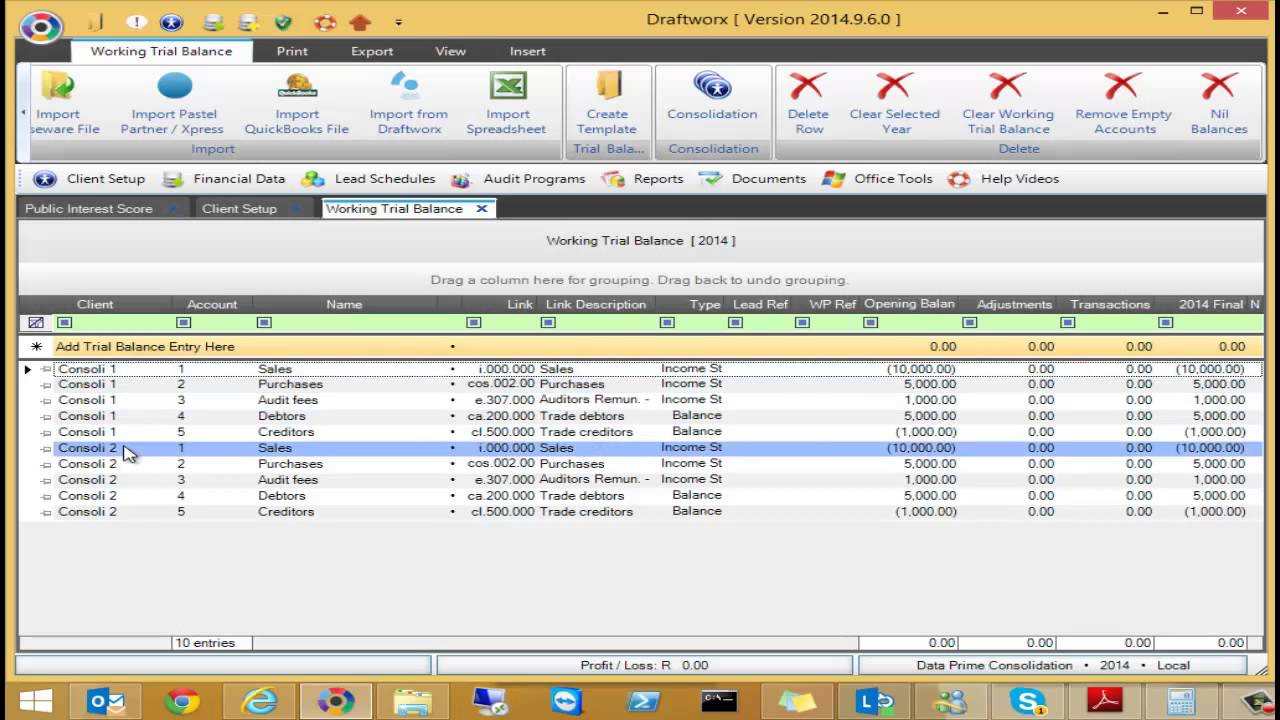Viewport: 1280px width, 720px height.
Task: Click Create Template in Trial Balance group
Action: (x=607, y=103)
